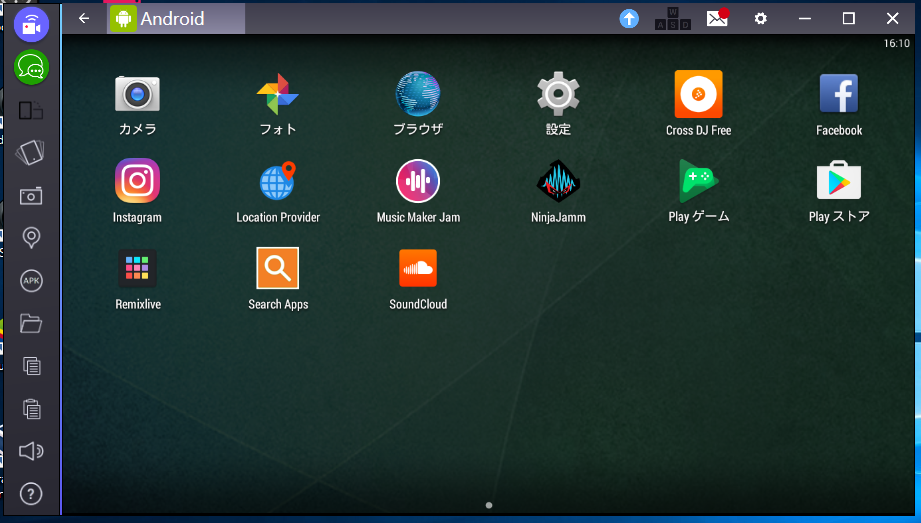Install an APK via sidebar icon
Image resolution: width=921 pixels, height=523 pixels.
[31, 281]
